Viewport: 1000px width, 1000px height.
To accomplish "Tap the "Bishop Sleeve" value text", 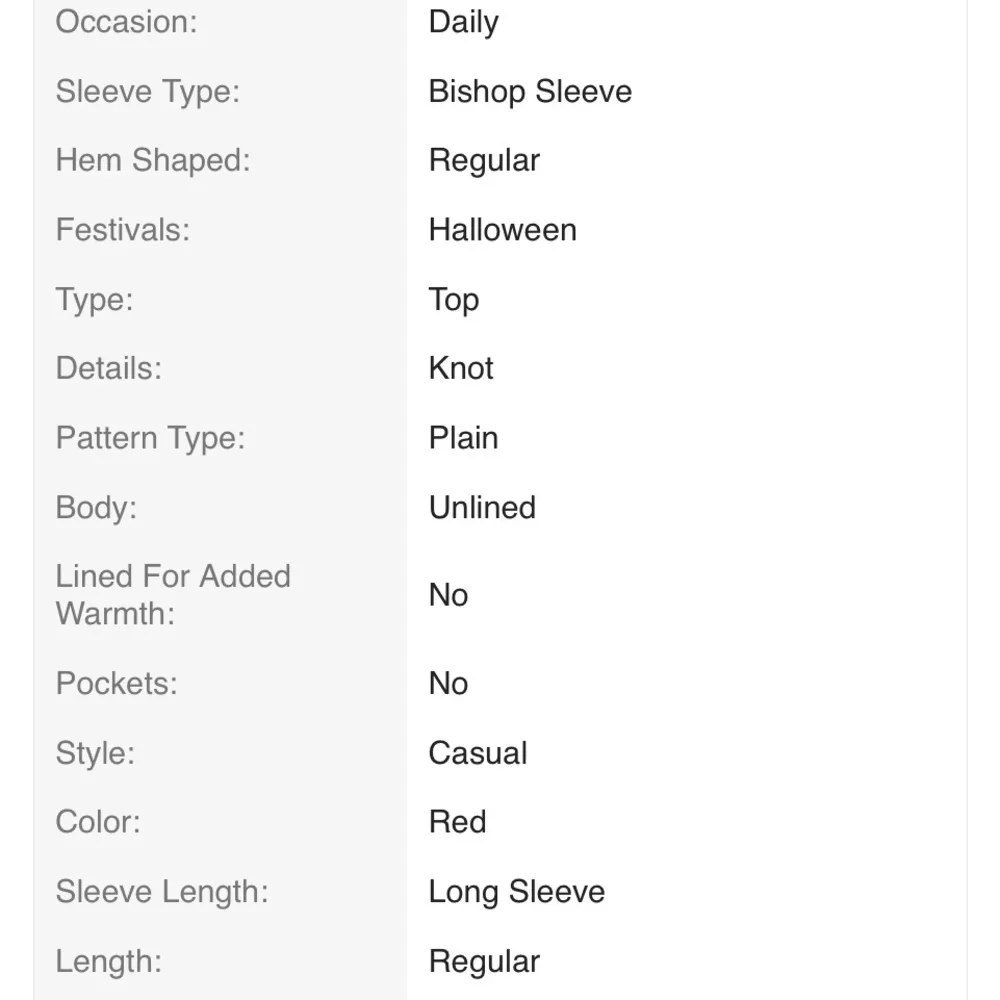I will point(530,92).
